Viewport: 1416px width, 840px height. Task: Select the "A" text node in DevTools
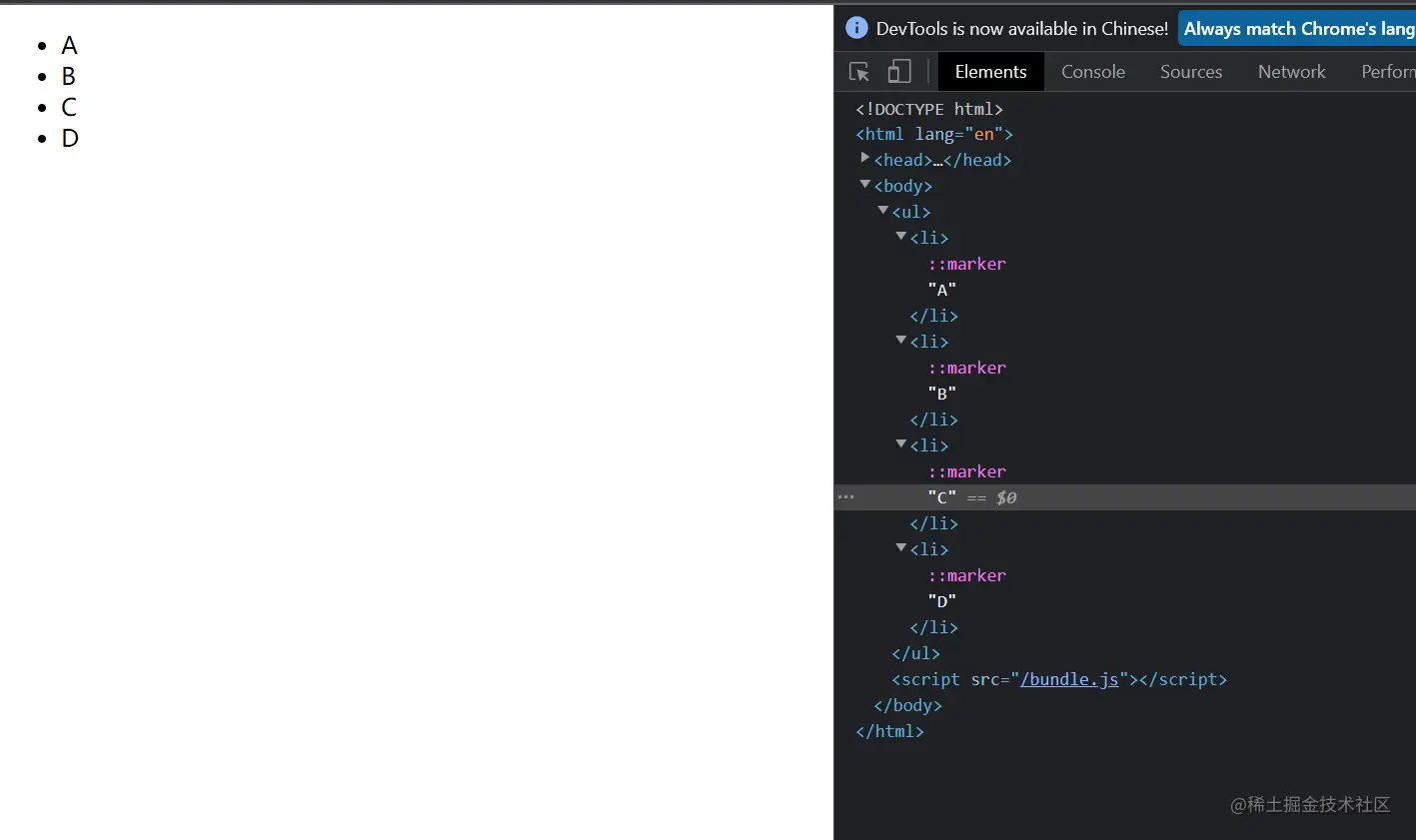click(942, 290)
